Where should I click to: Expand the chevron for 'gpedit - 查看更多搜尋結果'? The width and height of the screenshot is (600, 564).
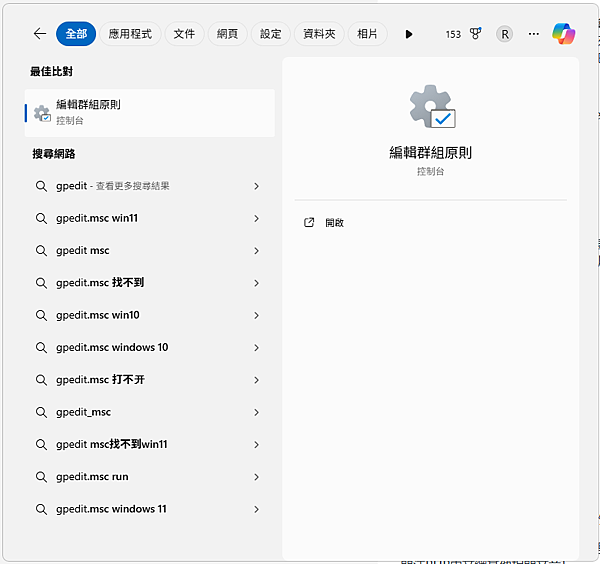click(x=256, y=186)
